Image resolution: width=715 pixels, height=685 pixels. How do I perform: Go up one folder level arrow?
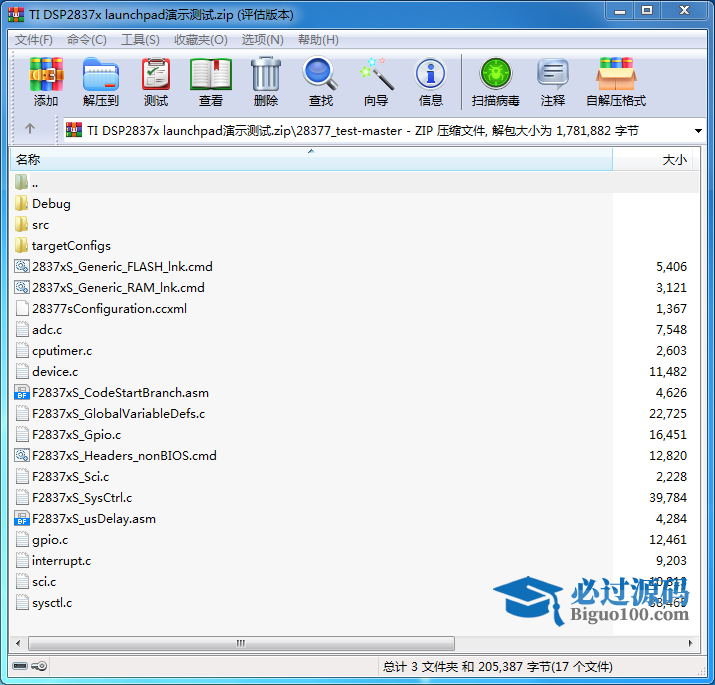(30, 129)
